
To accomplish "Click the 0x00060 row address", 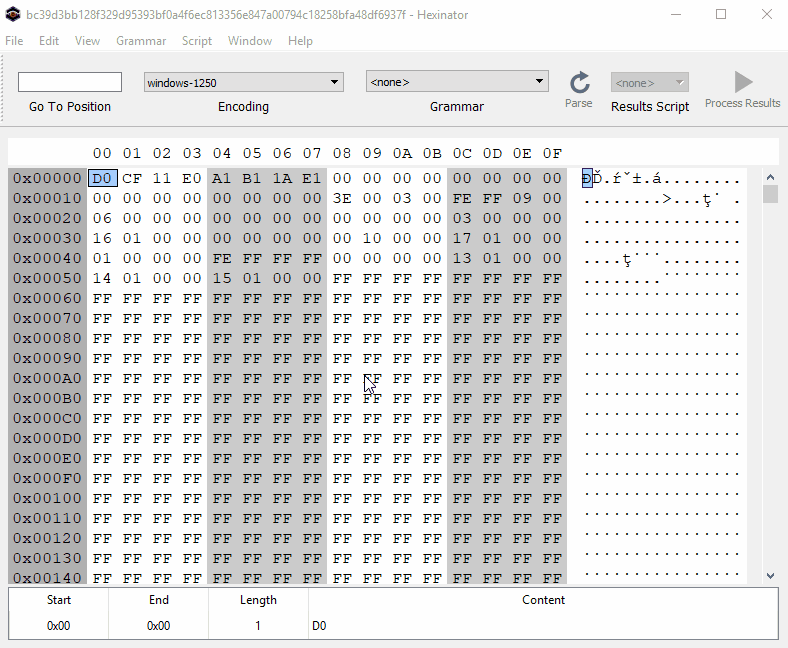I will 47,298.
